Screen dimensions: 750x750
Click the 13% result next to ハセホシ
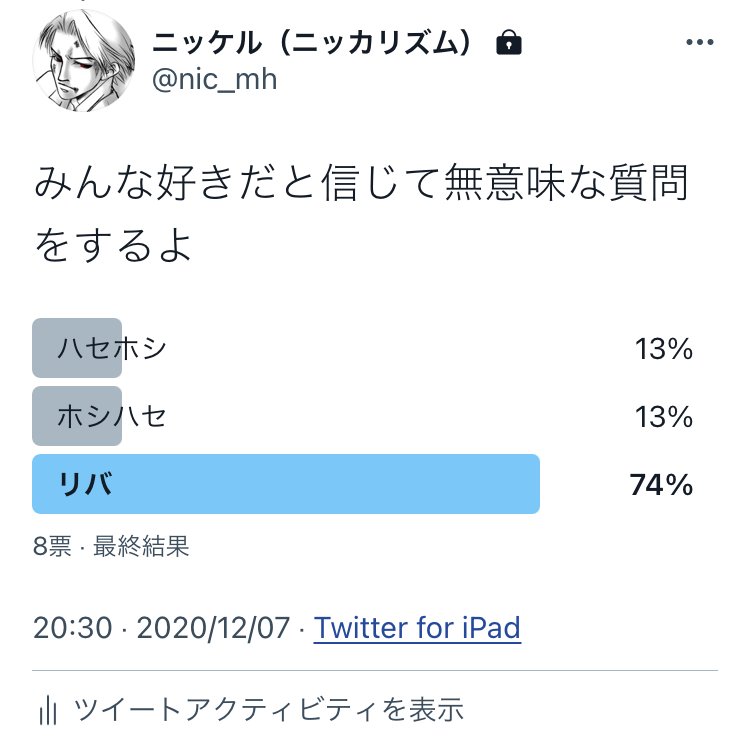click(664, 349)
